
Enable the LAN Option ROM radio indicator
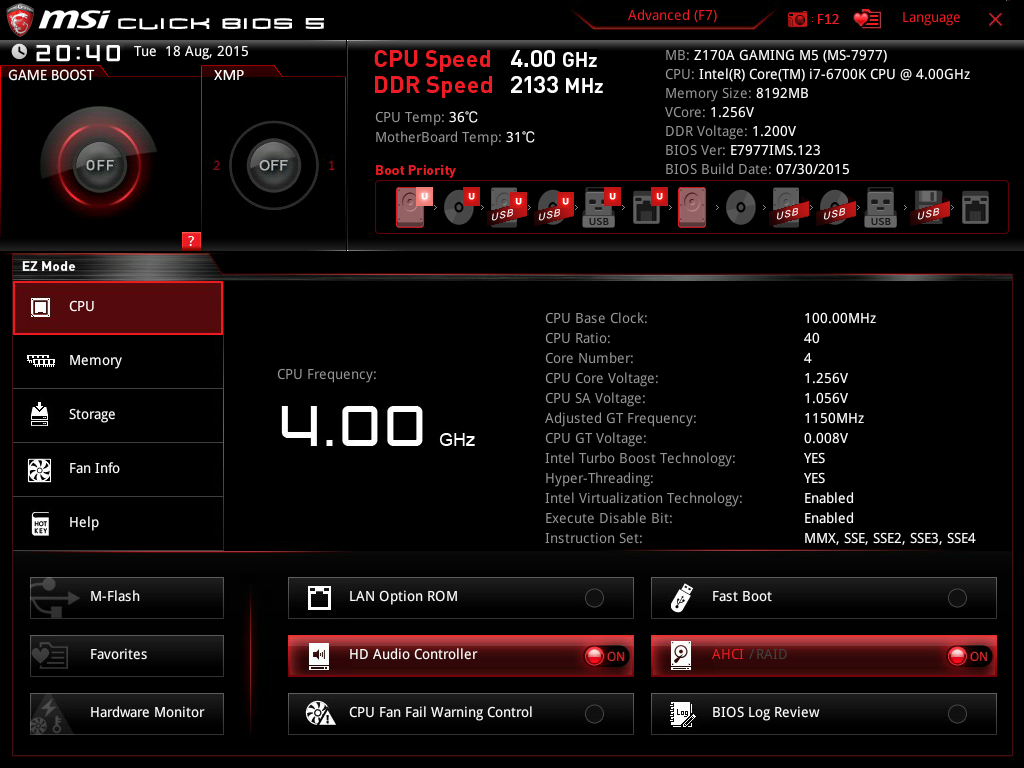click(594, 598)
